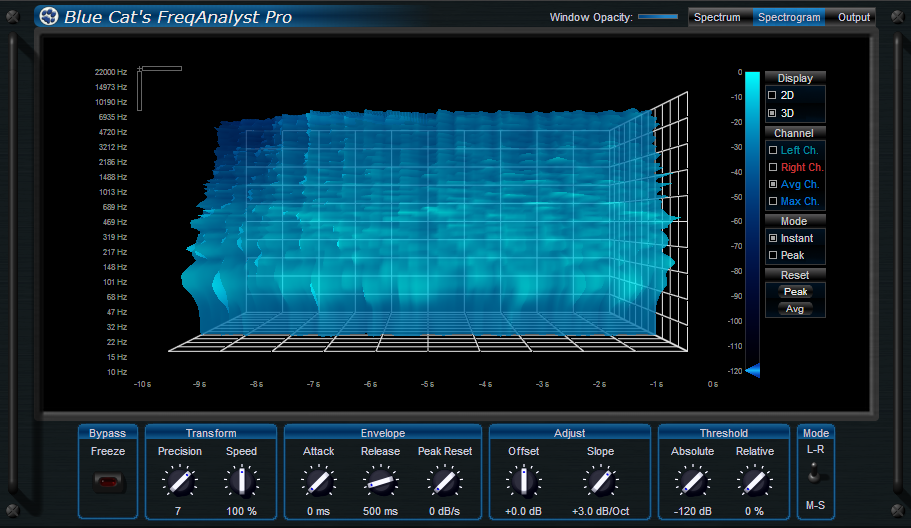Viewport: 911px width, 528px height.
Task: Enable the 2D display checkbox
Action: pyautogui.click(x=772, y=95)
